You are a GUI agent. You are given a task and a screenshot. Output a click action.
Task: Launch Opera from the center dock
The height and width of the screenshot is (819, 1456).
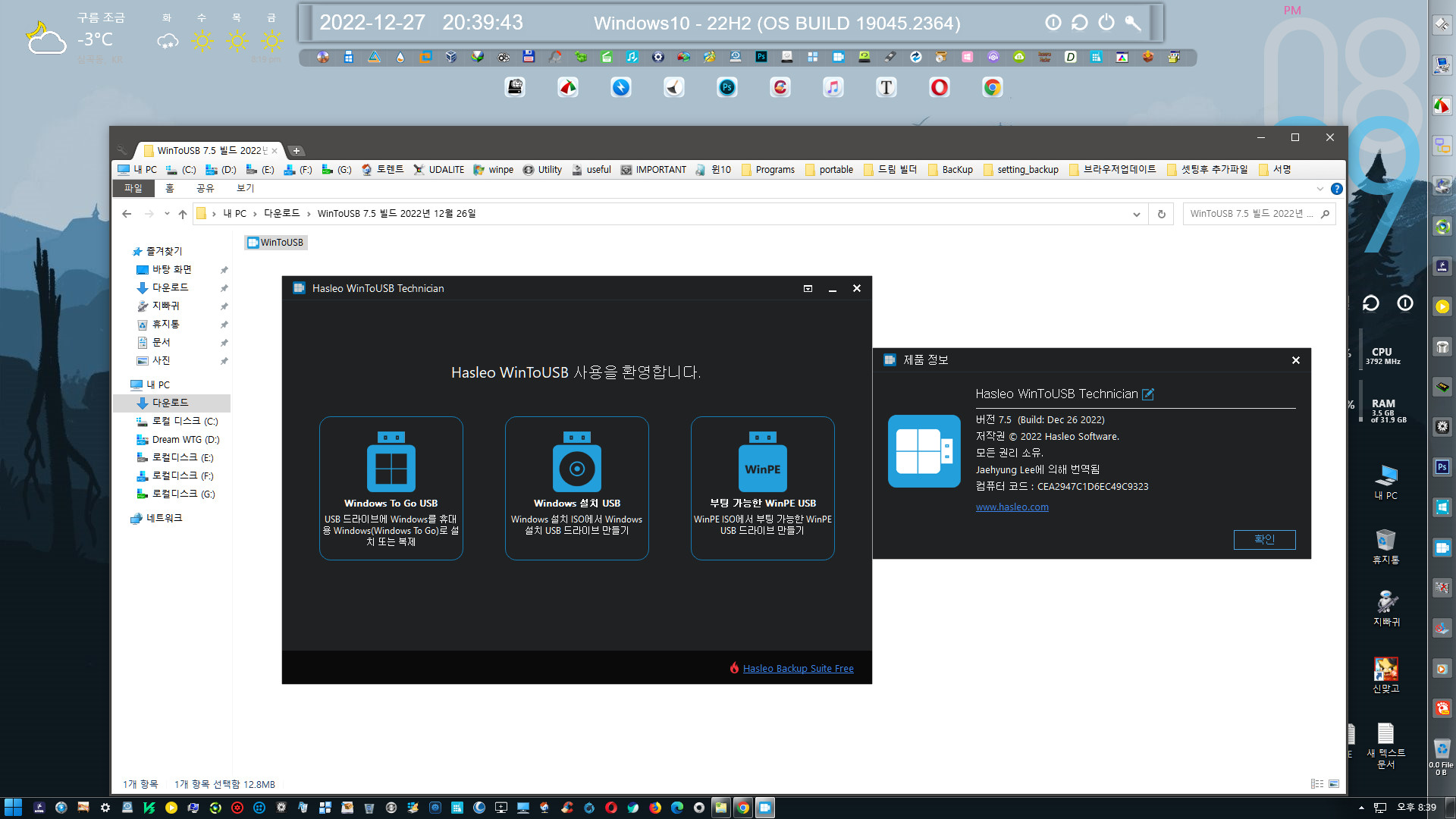coord(940,88)
